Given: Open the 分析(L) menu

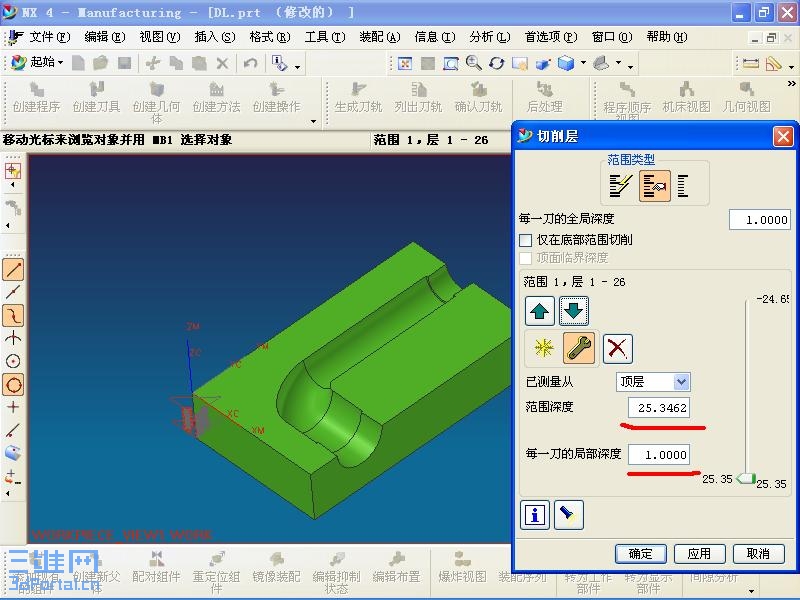Looking at the screenshot, I should 490,37.
